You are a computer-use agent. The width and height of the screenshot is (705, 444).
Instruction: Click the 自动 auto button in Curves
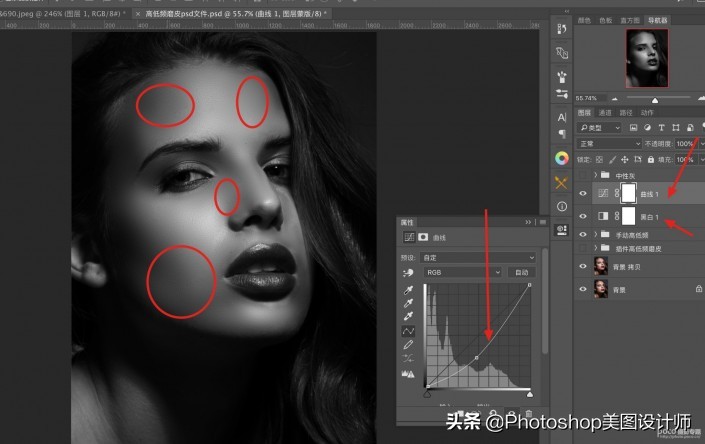point(521,272)
